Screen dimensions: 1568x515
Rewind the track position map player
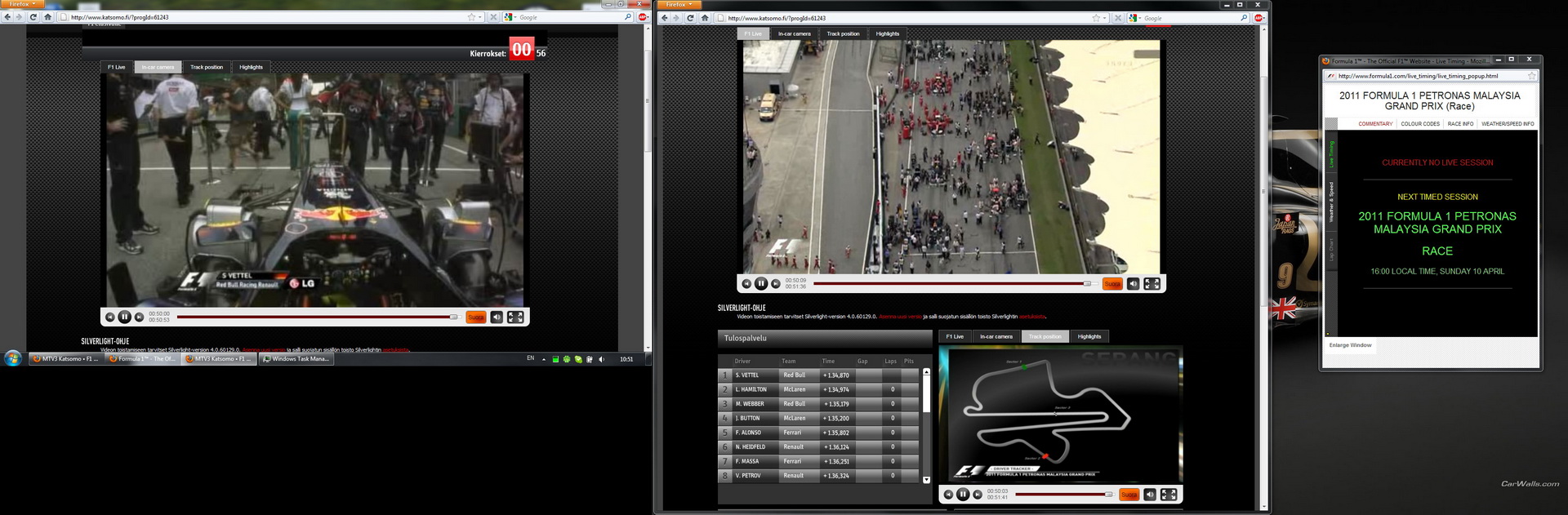coord(948,494)
